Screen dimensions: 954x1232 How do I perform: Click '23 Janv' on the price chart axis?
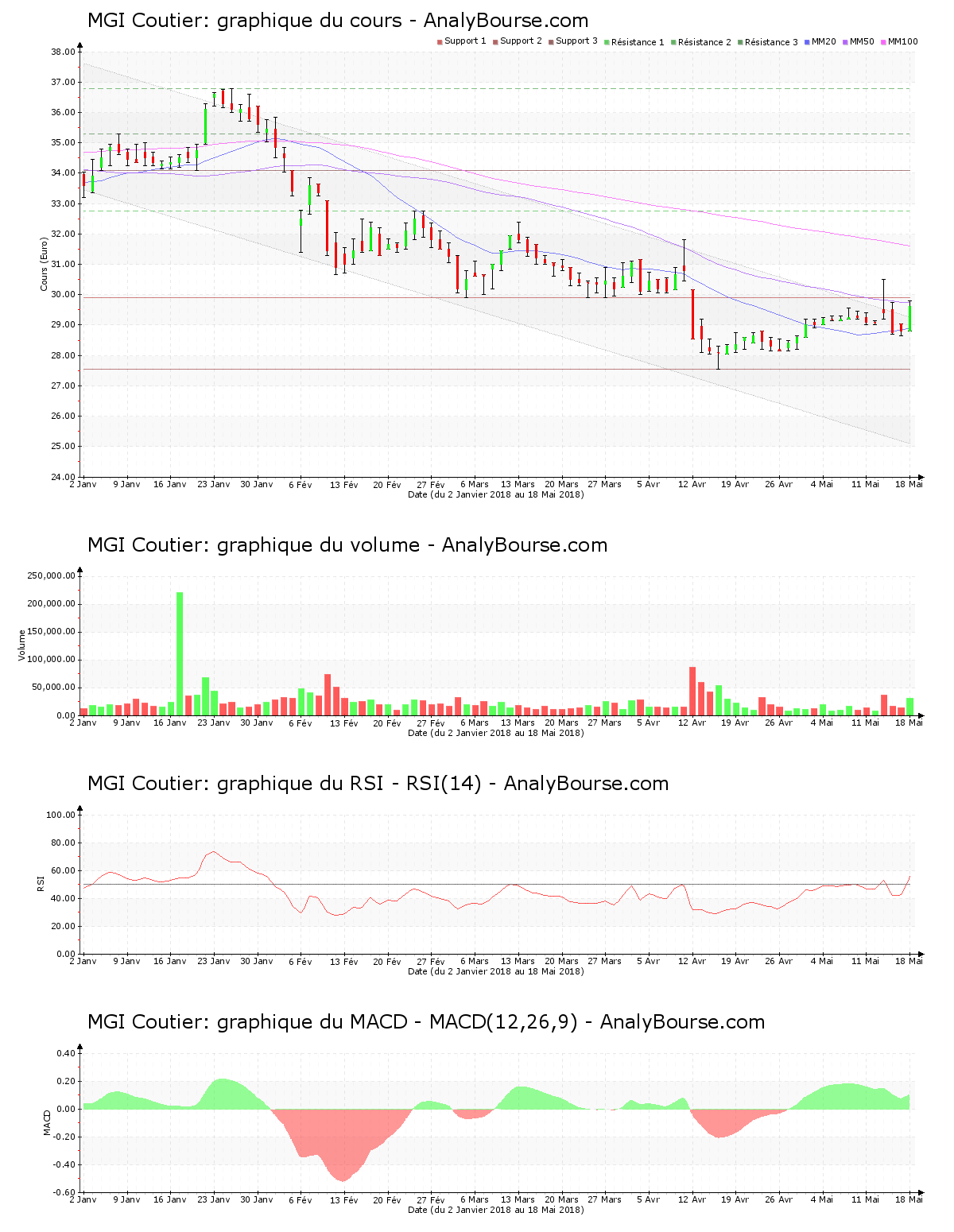[213, 484]
